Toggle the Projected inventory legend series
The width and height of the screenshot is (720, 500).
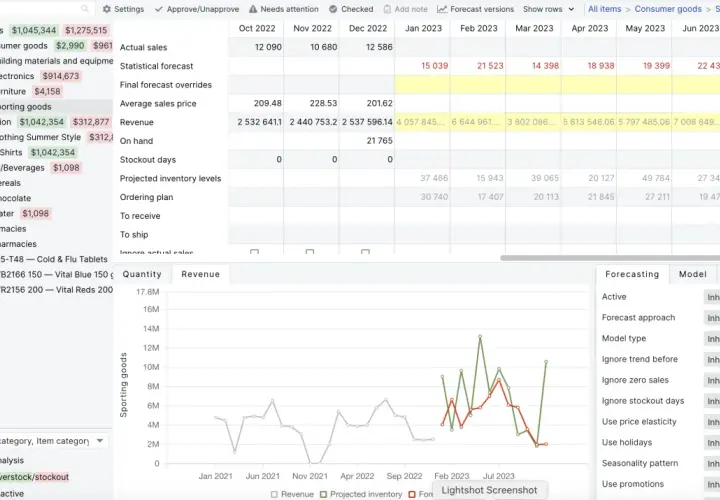(361, 494)
